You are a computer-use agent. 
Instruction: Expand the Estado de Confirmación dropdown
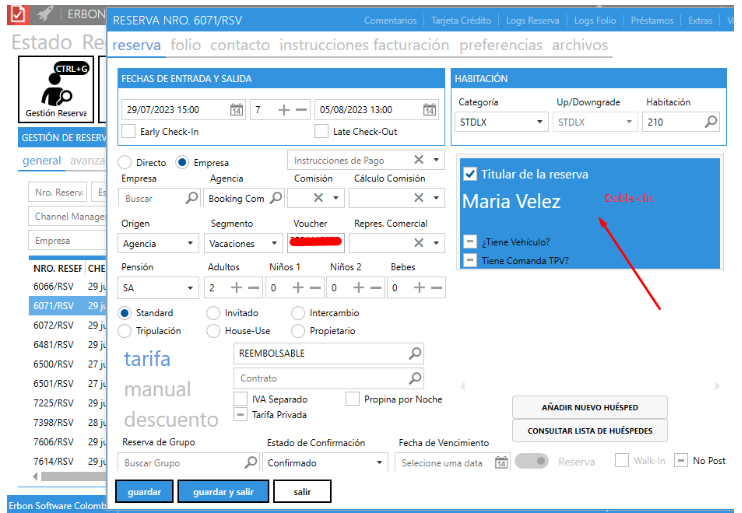[379, 463]
